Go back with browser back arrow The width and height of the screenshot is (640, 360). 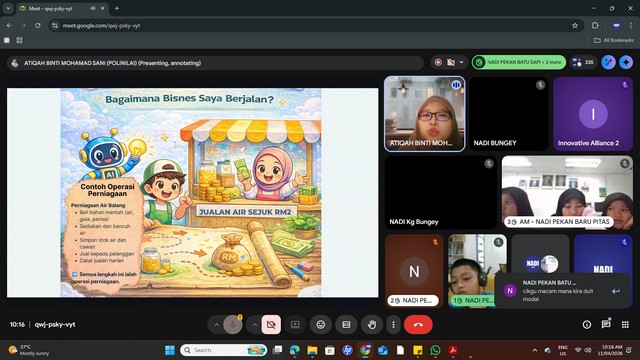pos(9,25)
